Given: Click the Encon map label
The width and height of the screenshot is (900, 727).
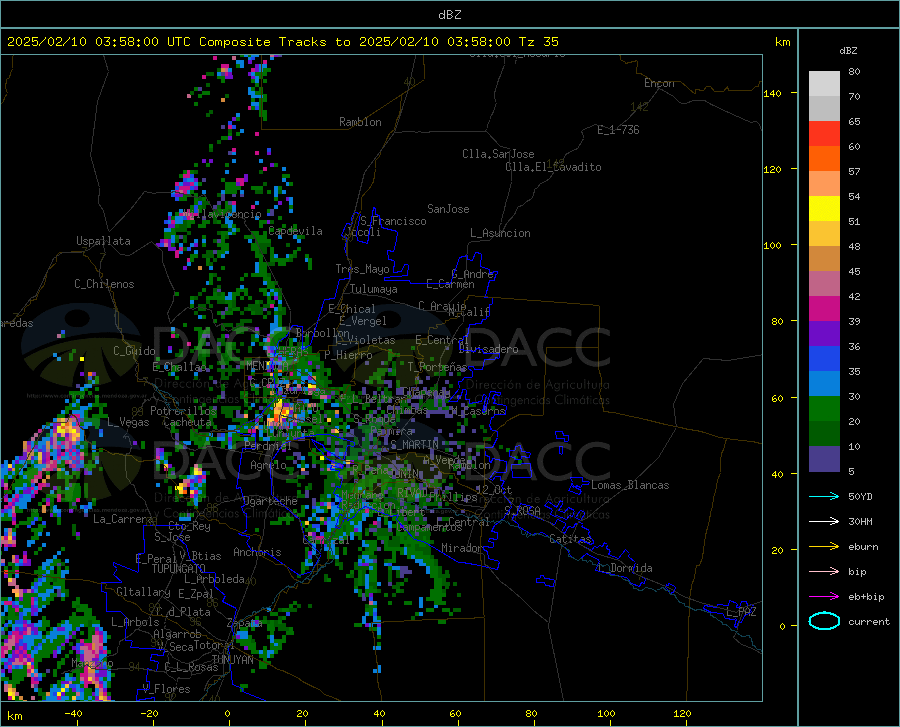Looking at the screenshot, I should click(x=659, y=83).
